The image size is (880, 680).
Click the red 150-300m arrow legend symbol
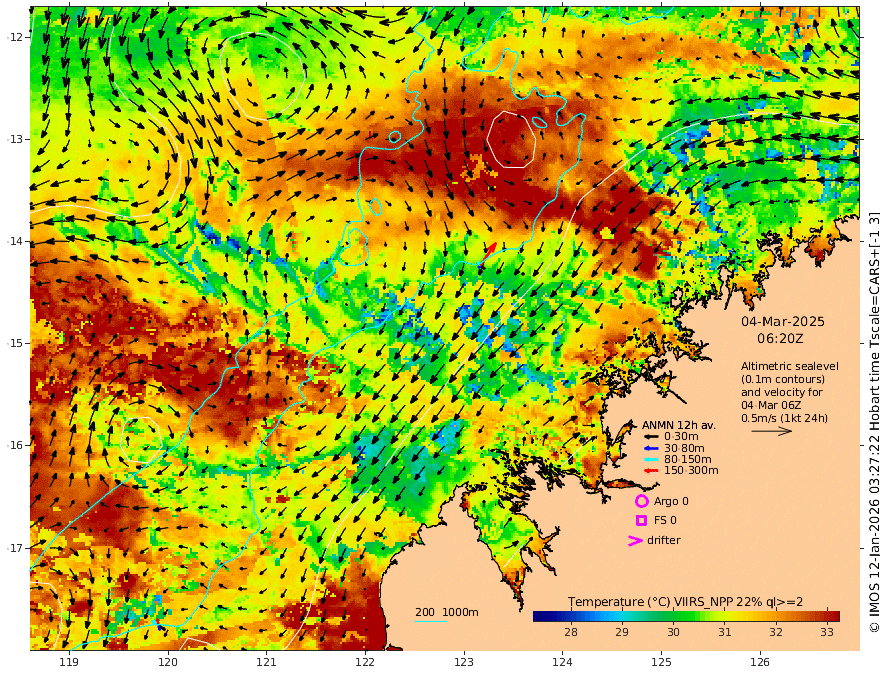click(650, 471)
